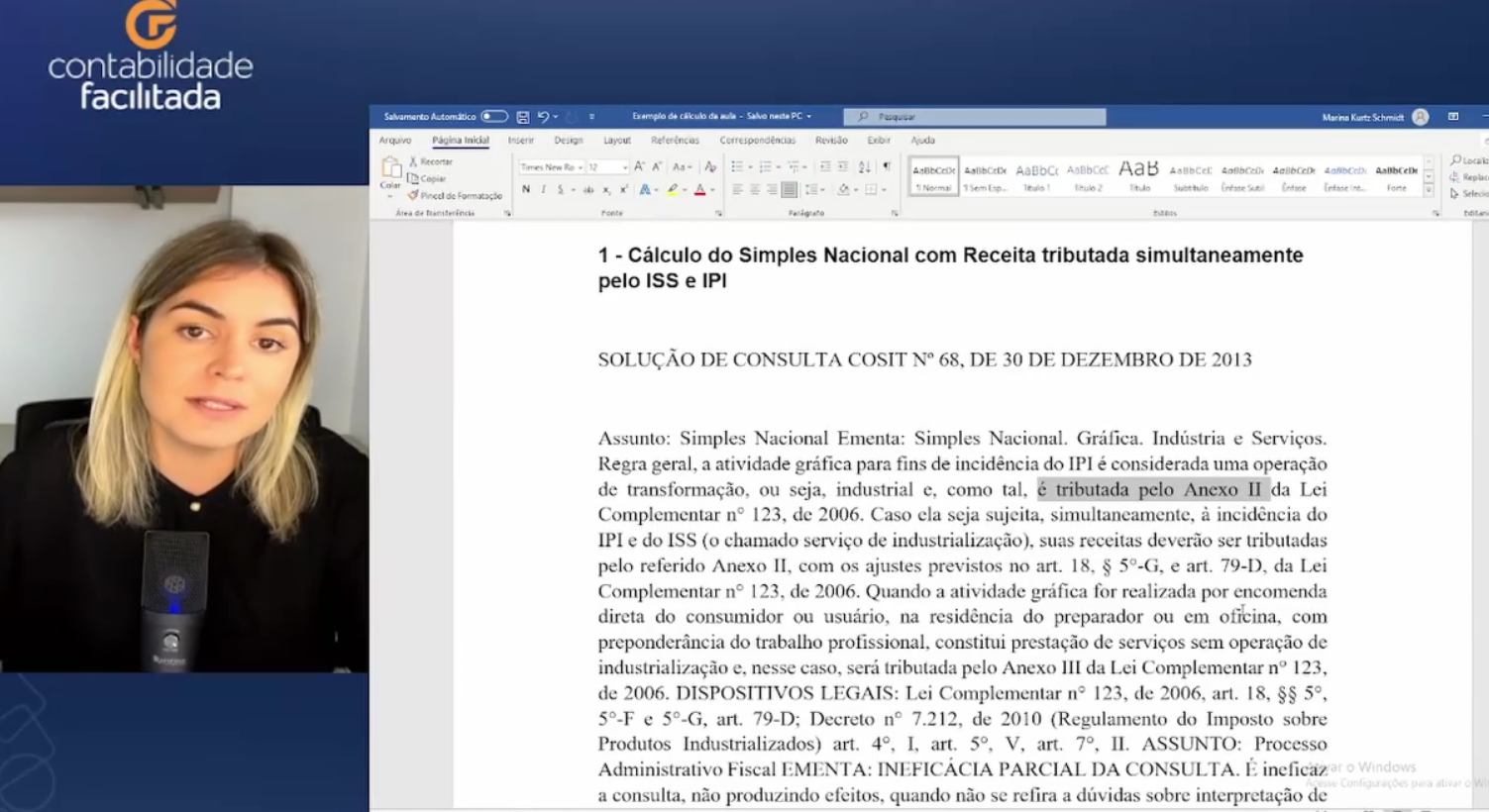
Task: Click the Bullets list icon
Action: click(736, 166)
